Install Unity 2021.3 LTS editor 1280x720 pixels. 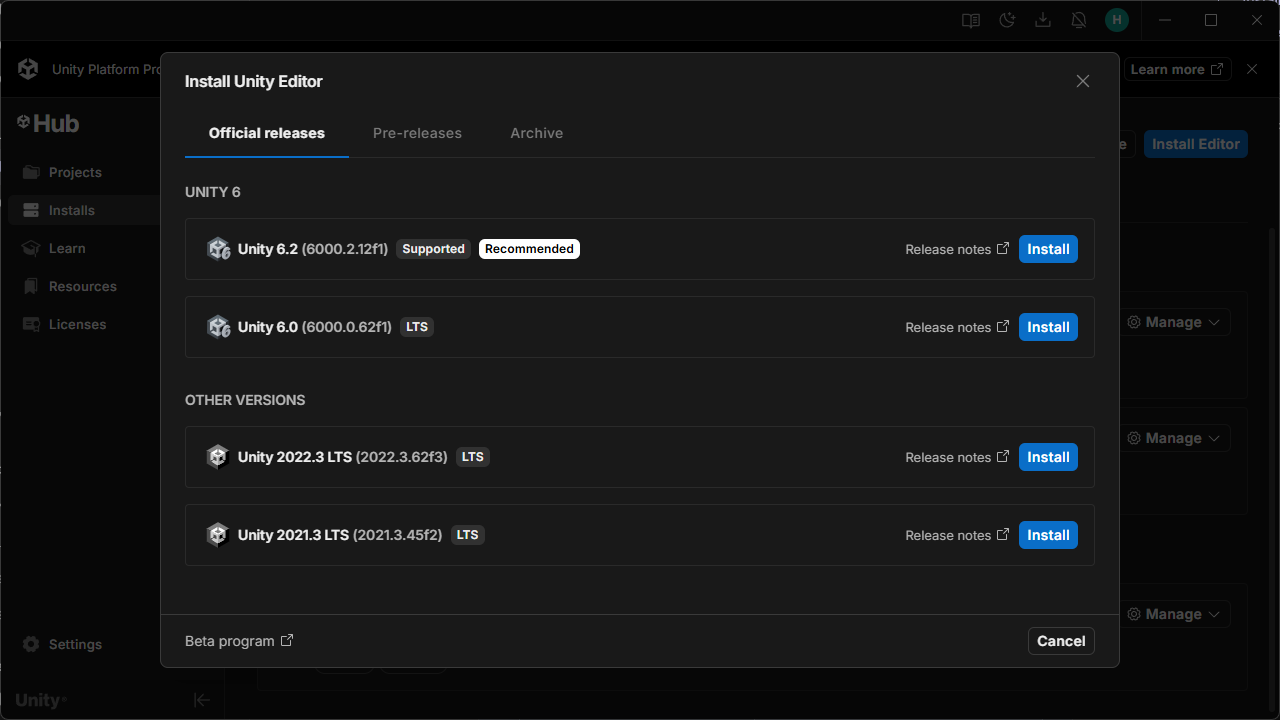[x=1048, y=535]
